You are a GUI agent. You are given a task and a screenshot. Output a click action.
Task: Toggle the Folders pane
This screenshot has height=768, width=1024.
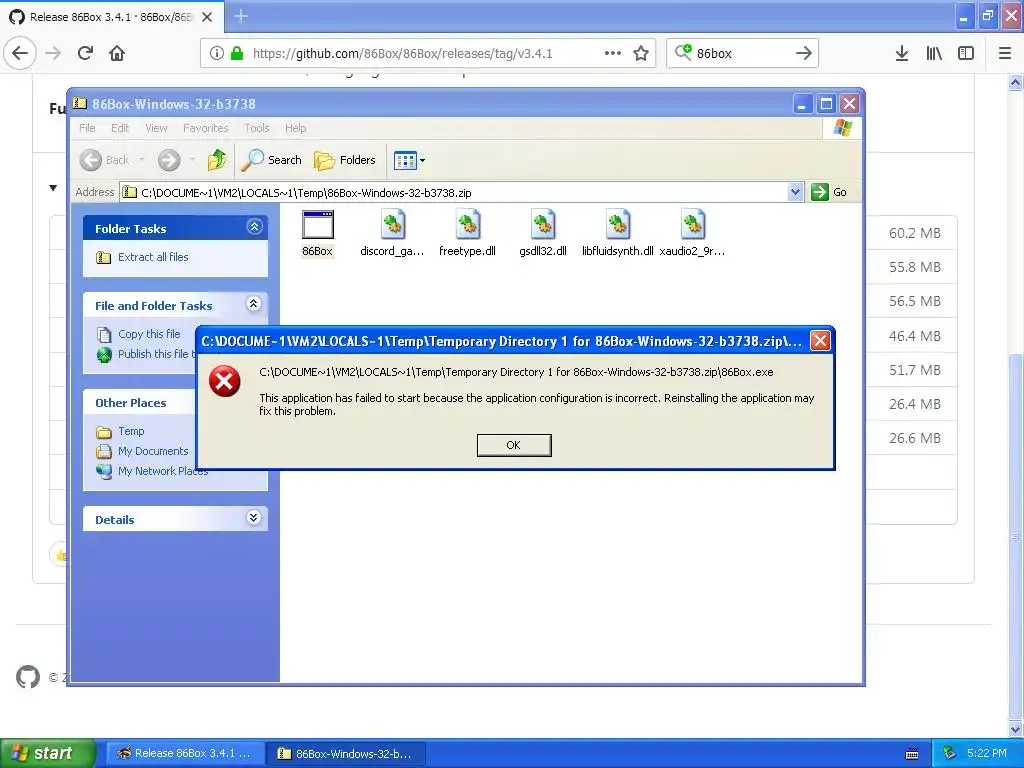tap(345, 160)
